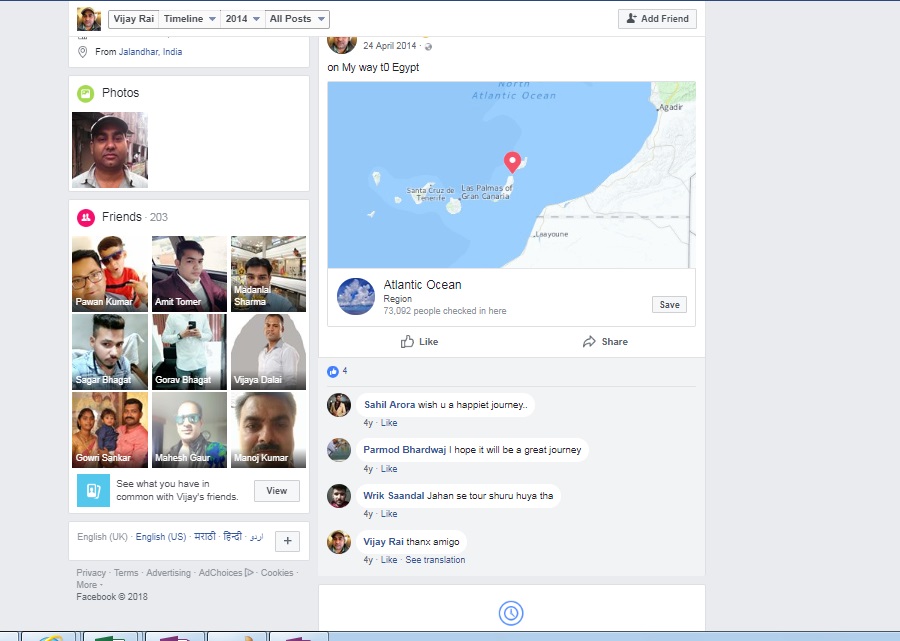Screen dimensions: 900x641
Task: Click See translation on Vijay Rai's comment
Action: click(x=435, y=560)
